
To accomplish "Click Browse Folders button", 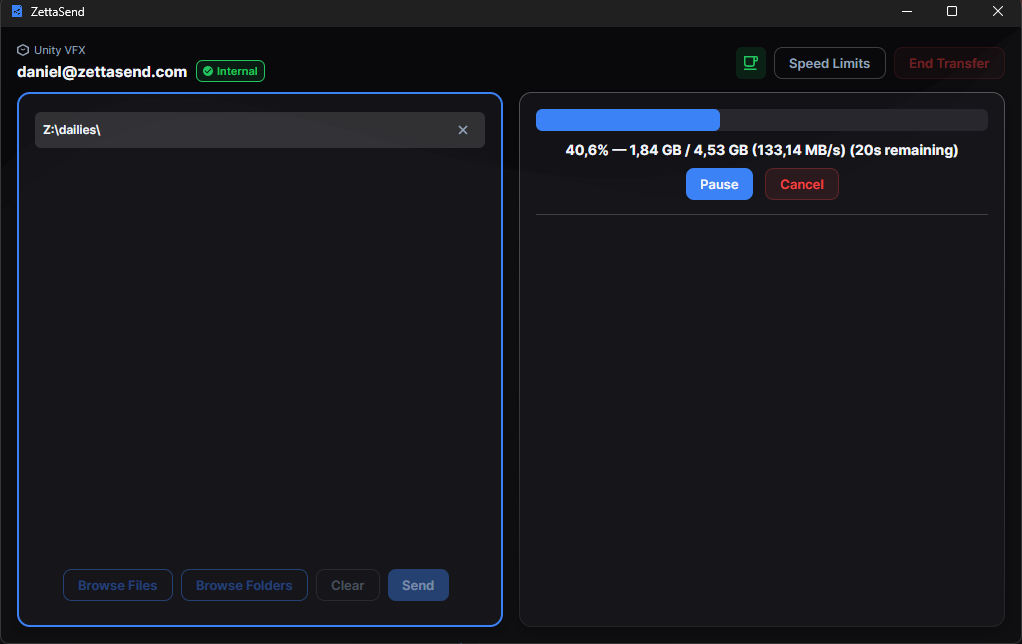I will coord(244,585).
